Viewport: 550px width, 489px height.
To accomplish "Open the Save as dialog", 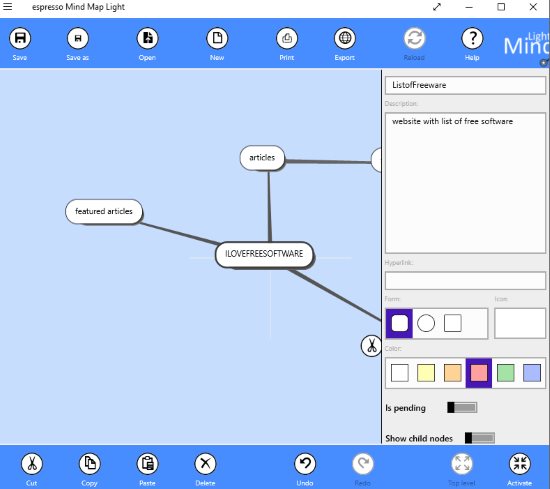I will (78, 38).
